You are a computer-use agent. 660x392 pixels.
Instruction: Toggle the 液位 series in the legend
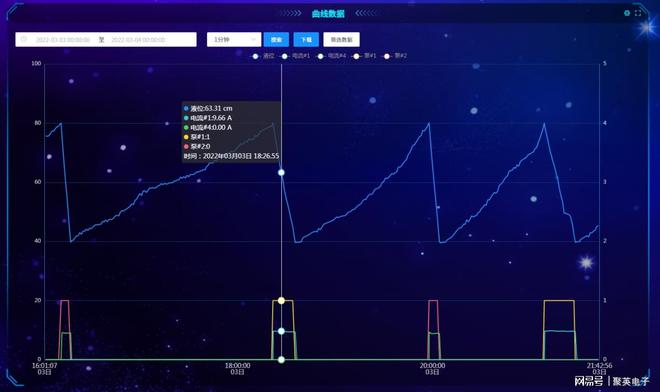tap(263, 56)
